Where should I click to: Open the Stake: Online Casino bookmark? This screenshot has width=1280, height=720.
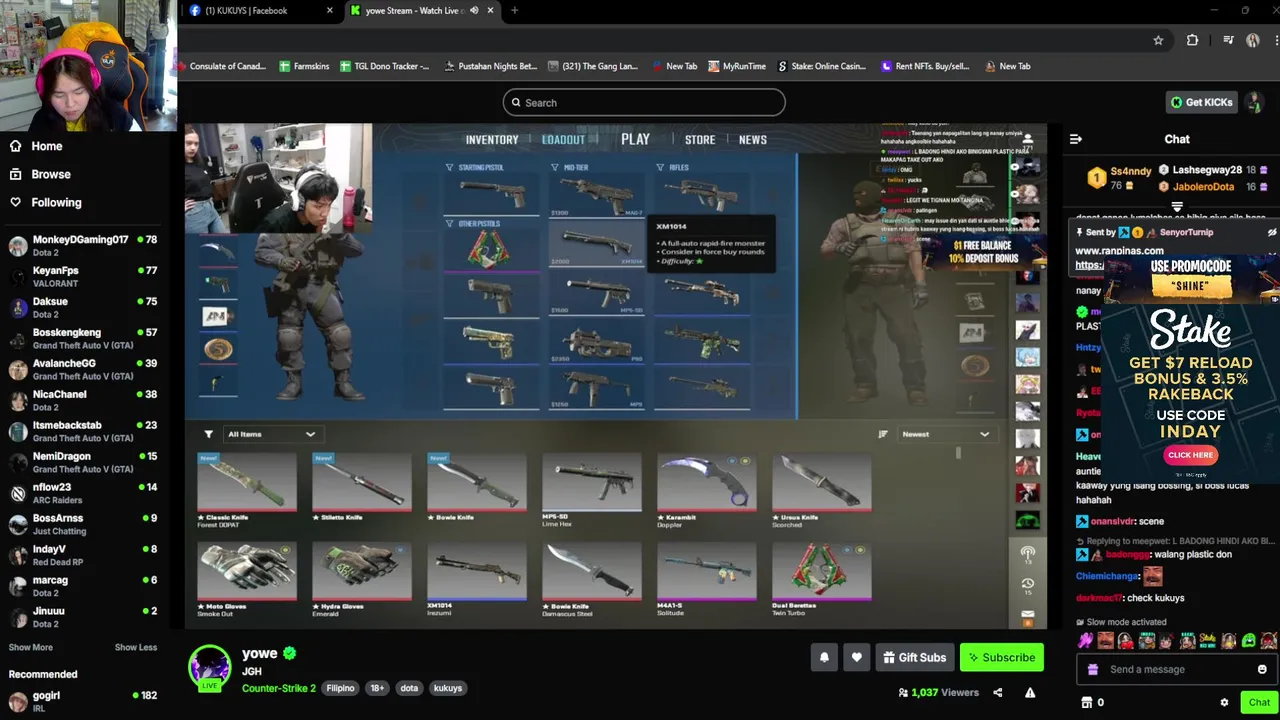click(822, 66)
